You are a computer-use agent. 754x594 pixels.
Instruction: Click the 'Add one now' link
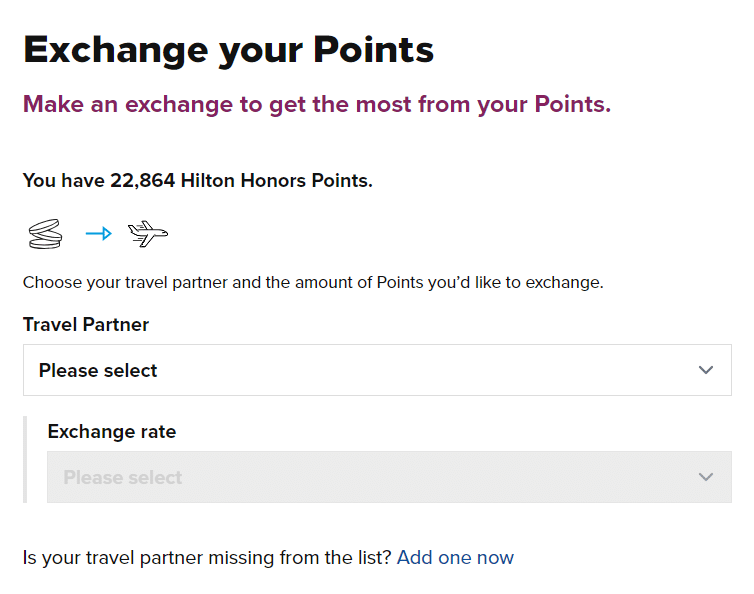pos(455,557)
